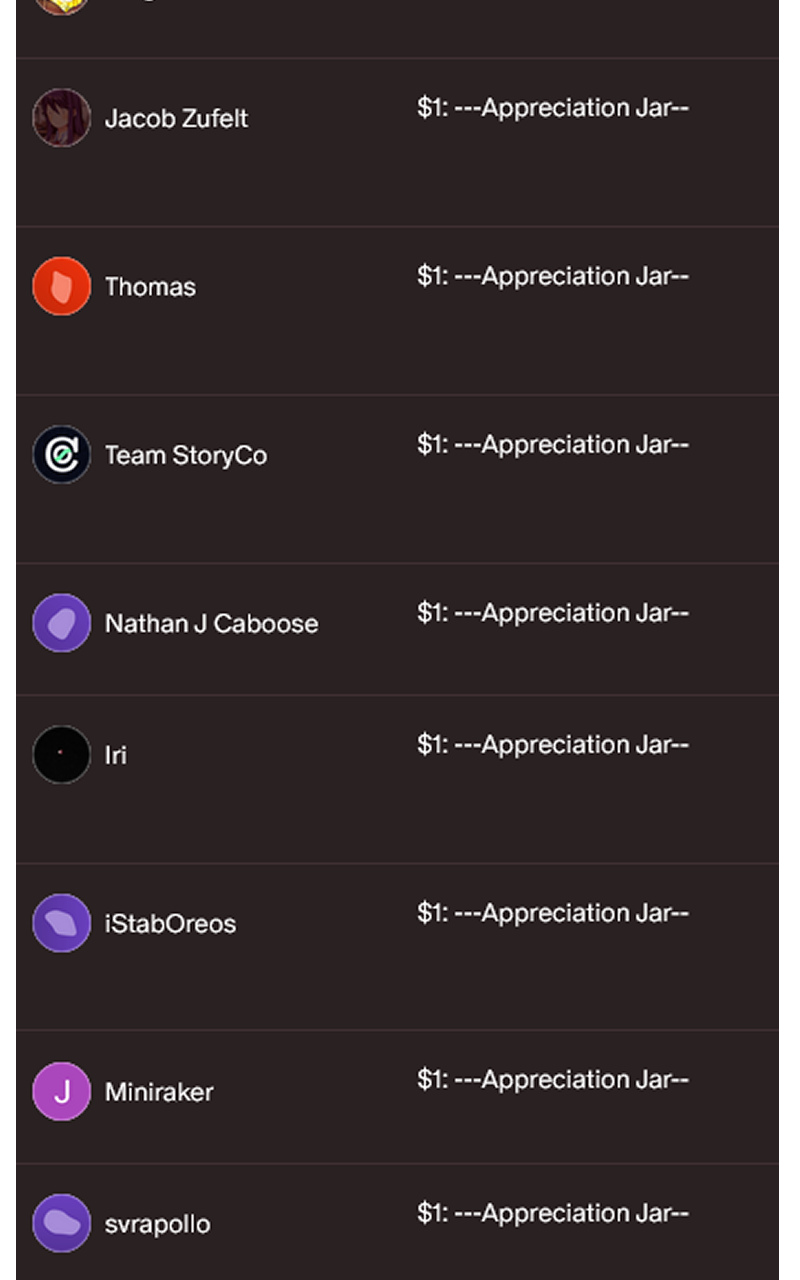This screenshot has width=800, height=1280.
Task: Open Team StoryCo member name
Action: click(186, 455)
